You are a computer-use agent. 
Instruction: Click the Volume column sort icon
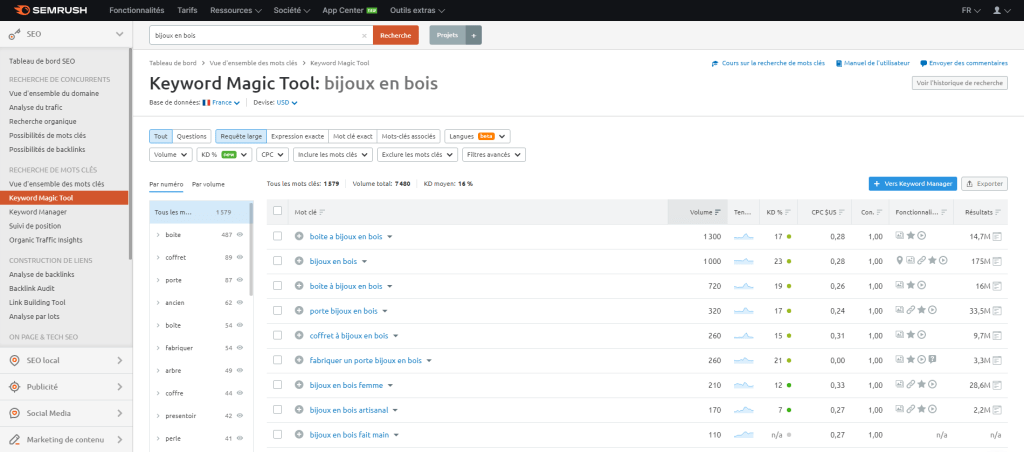point(717,212)
